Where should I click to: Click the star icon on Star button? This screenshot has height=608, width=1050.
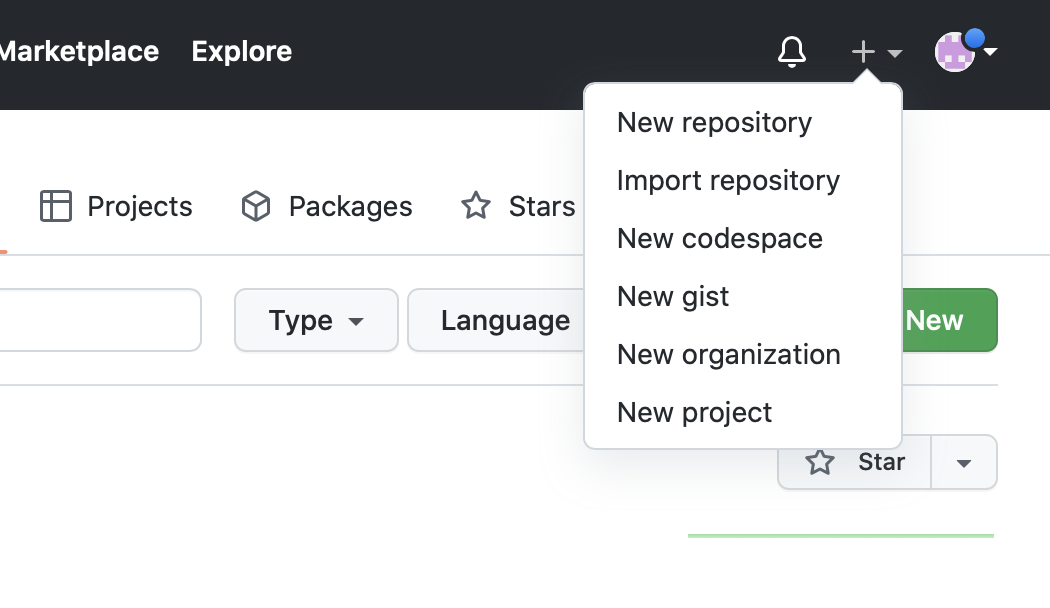point(820,462)
